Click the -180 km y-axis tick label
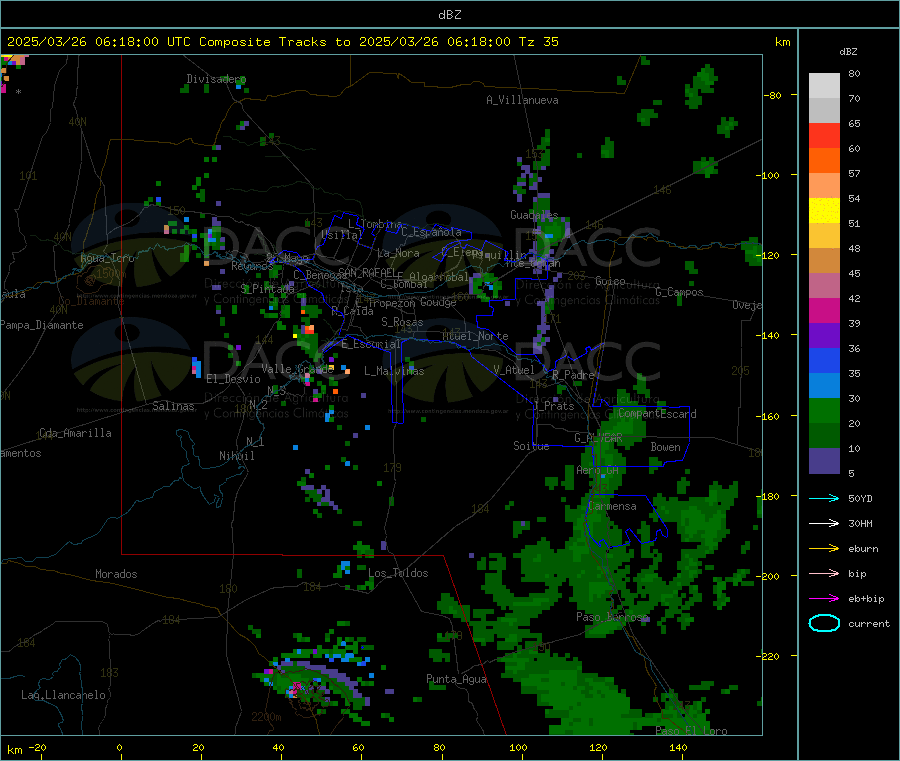The image size is (900, 761). click(x=771, y=496)
